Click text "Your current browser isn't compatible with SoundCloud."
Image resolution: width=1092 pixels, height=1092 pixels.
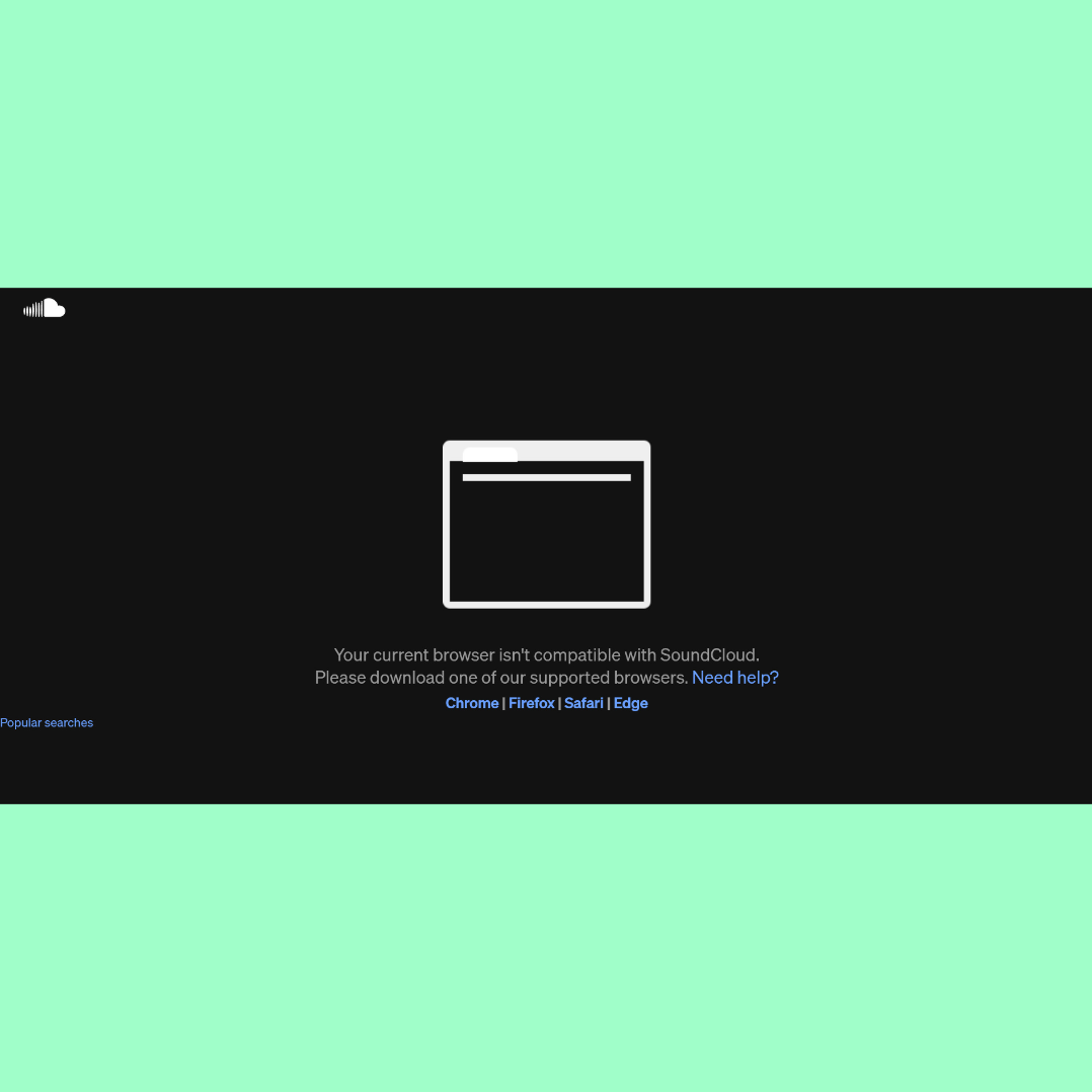(547, 655)
